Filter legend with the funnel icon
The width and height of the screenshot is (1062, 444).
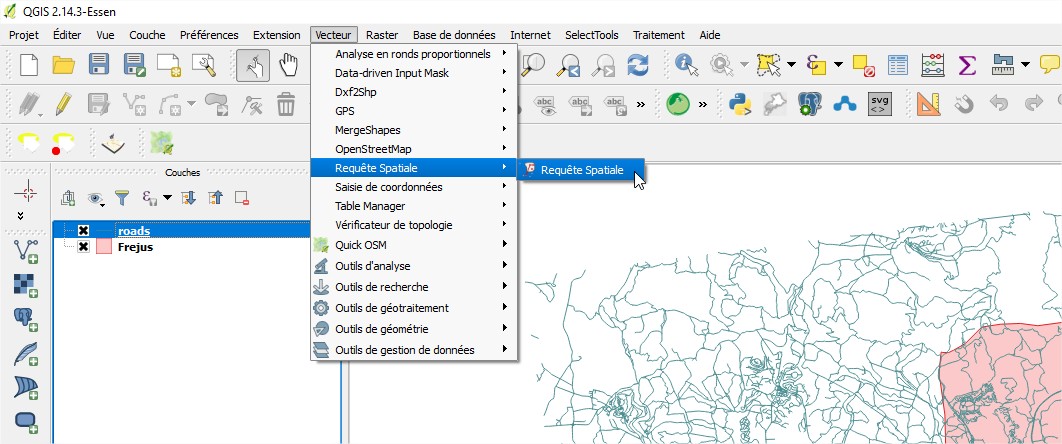[x=121, y=198]
